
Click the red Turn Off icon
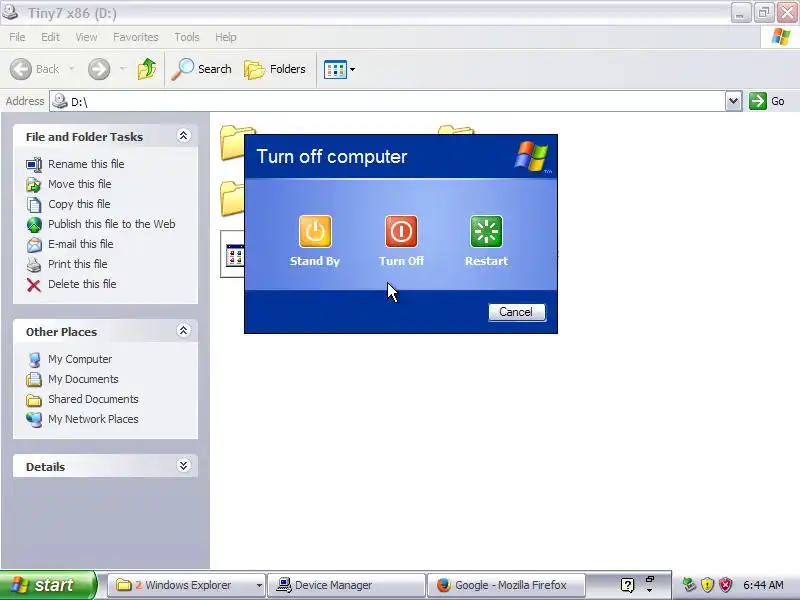click(x=401, y=232)
